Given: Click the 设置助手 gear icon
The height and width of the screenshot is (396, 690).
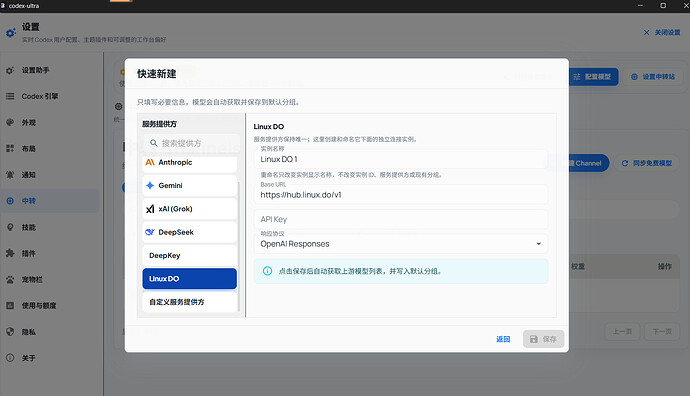Looking at the screenshot, I should pyautogui.click(x=10, y=70).
